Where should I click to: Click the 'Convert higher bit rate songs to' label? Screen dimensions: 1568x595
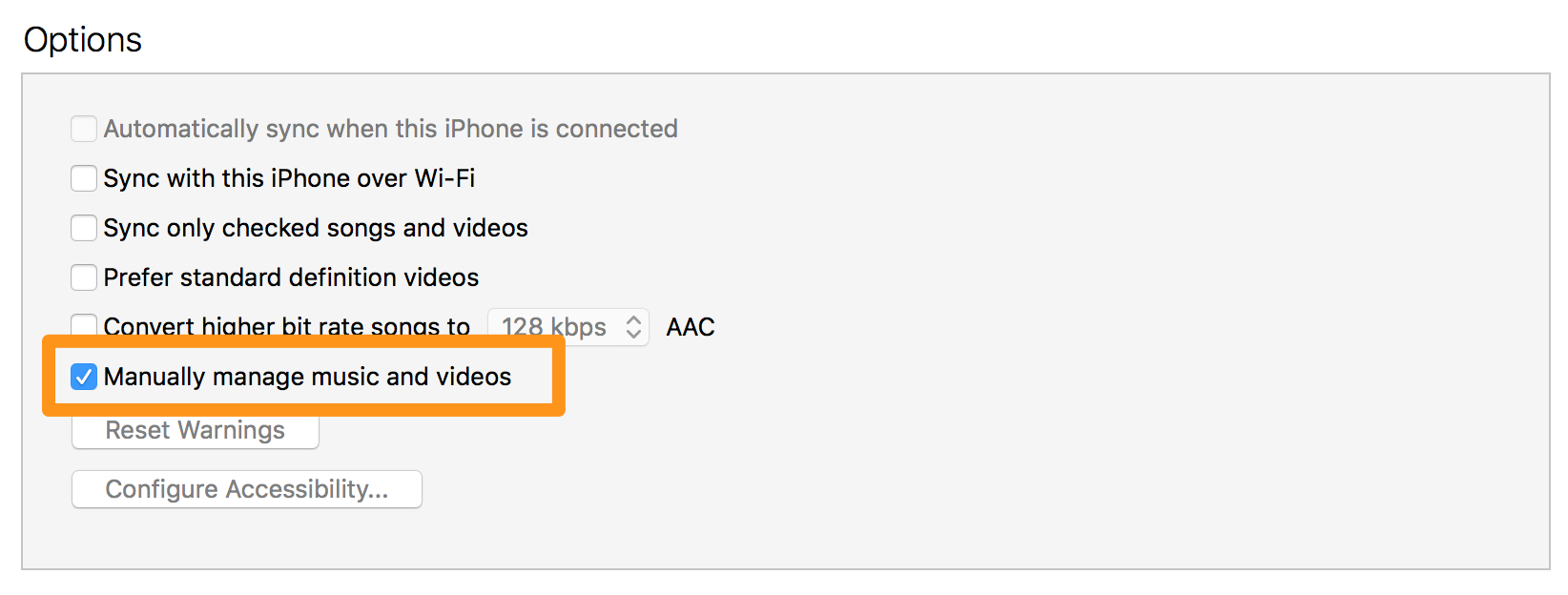coord(287,326)
